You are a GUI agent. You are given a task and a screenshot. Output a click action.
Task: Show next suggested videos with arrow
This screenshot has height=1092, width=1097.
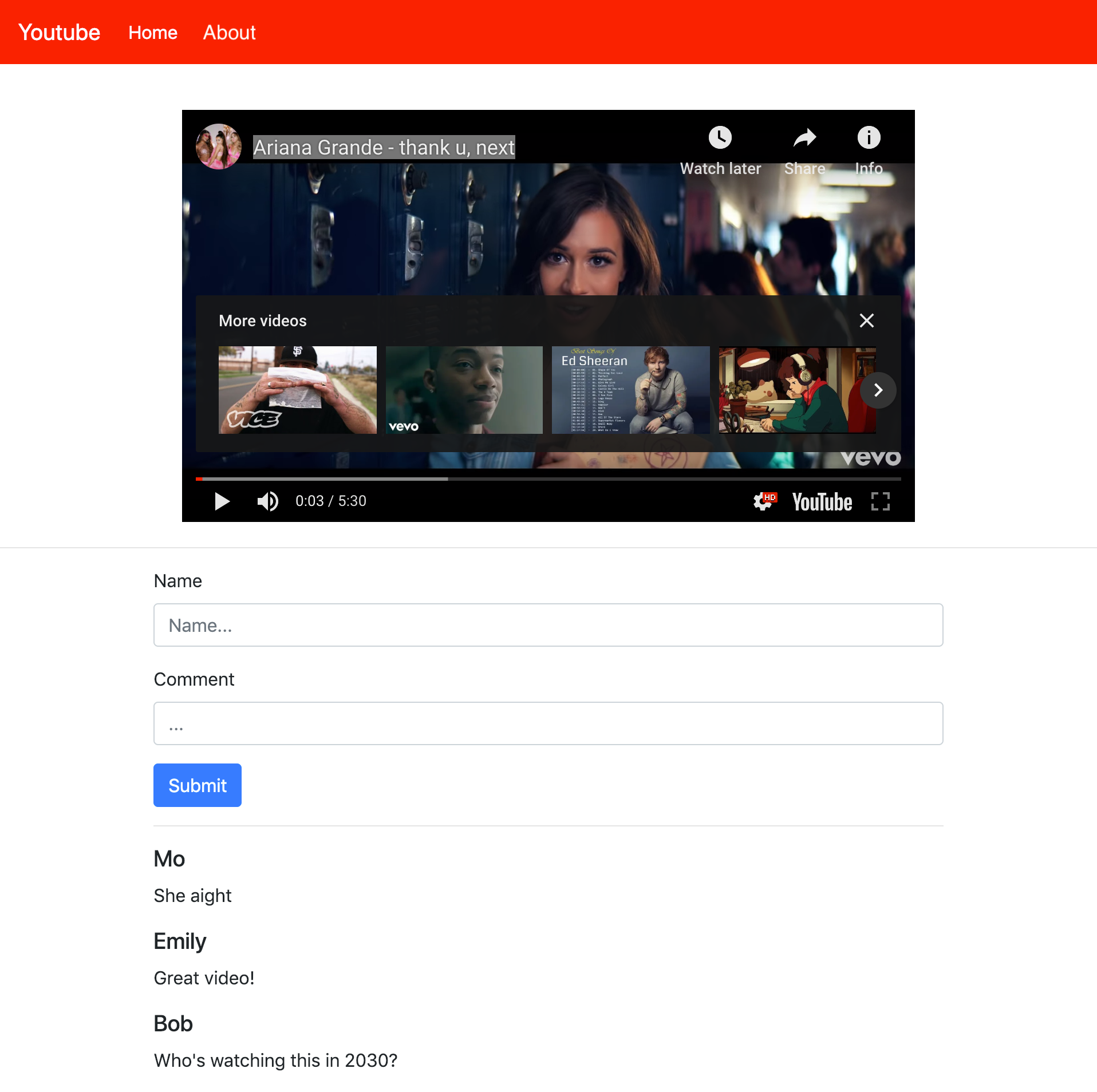click(878, 390)
